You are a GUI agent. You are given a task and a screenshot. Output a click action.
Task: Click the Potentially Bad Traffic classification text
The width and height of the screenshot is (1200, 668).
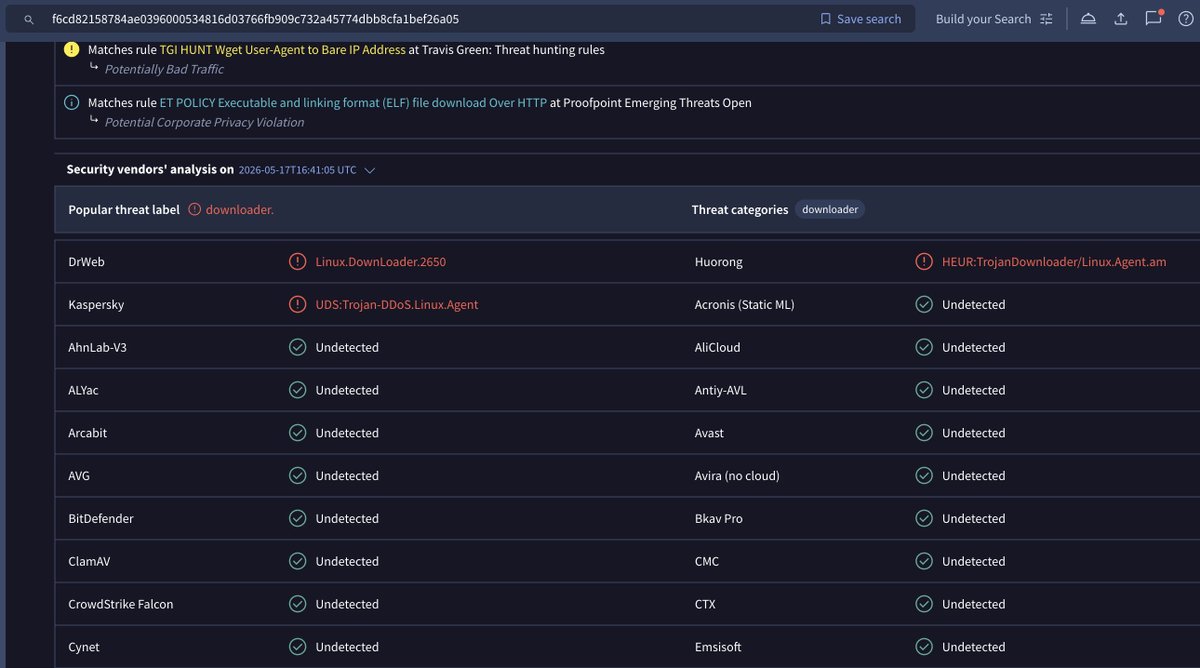[x=164, y=69]
